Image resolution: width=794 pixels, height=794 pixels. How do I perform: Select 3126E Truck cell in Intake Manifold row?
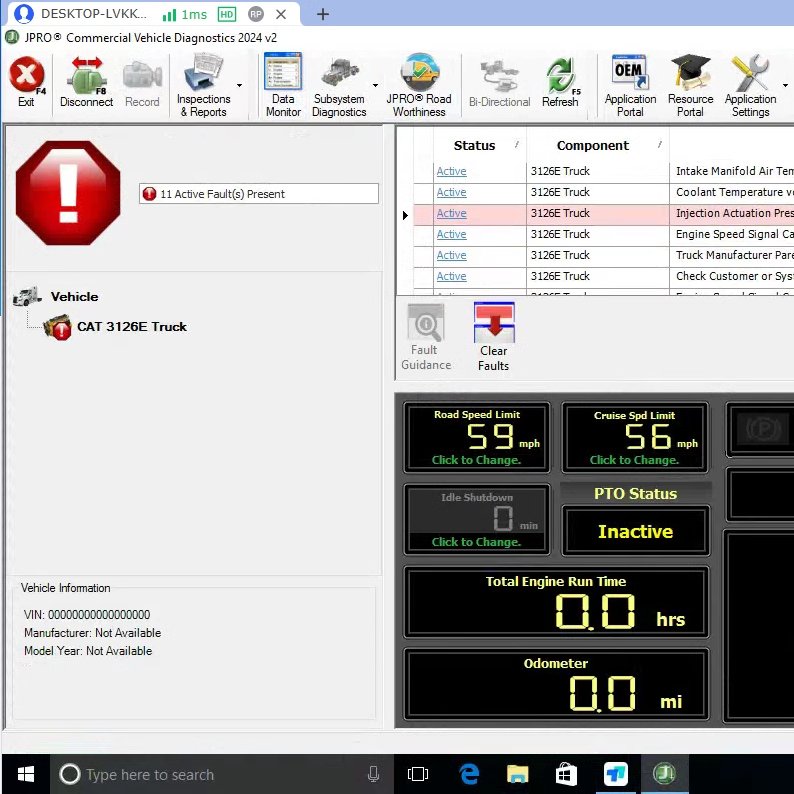(598, 171)
